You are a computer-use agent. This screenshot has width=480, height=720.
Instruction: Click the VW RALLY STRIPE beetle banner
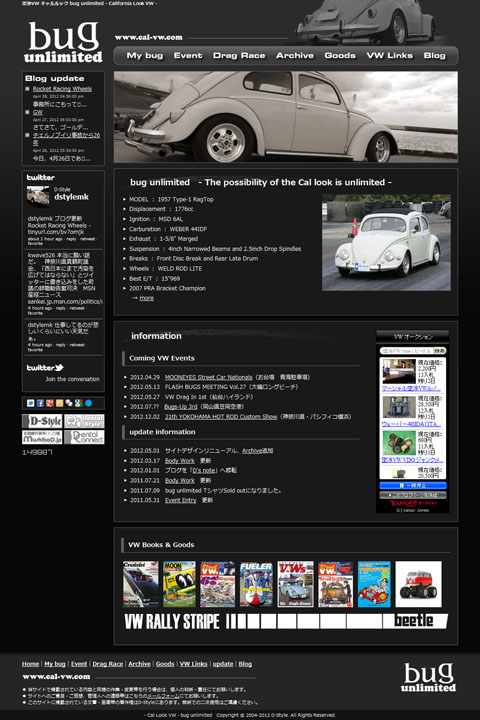coord(286,621)
